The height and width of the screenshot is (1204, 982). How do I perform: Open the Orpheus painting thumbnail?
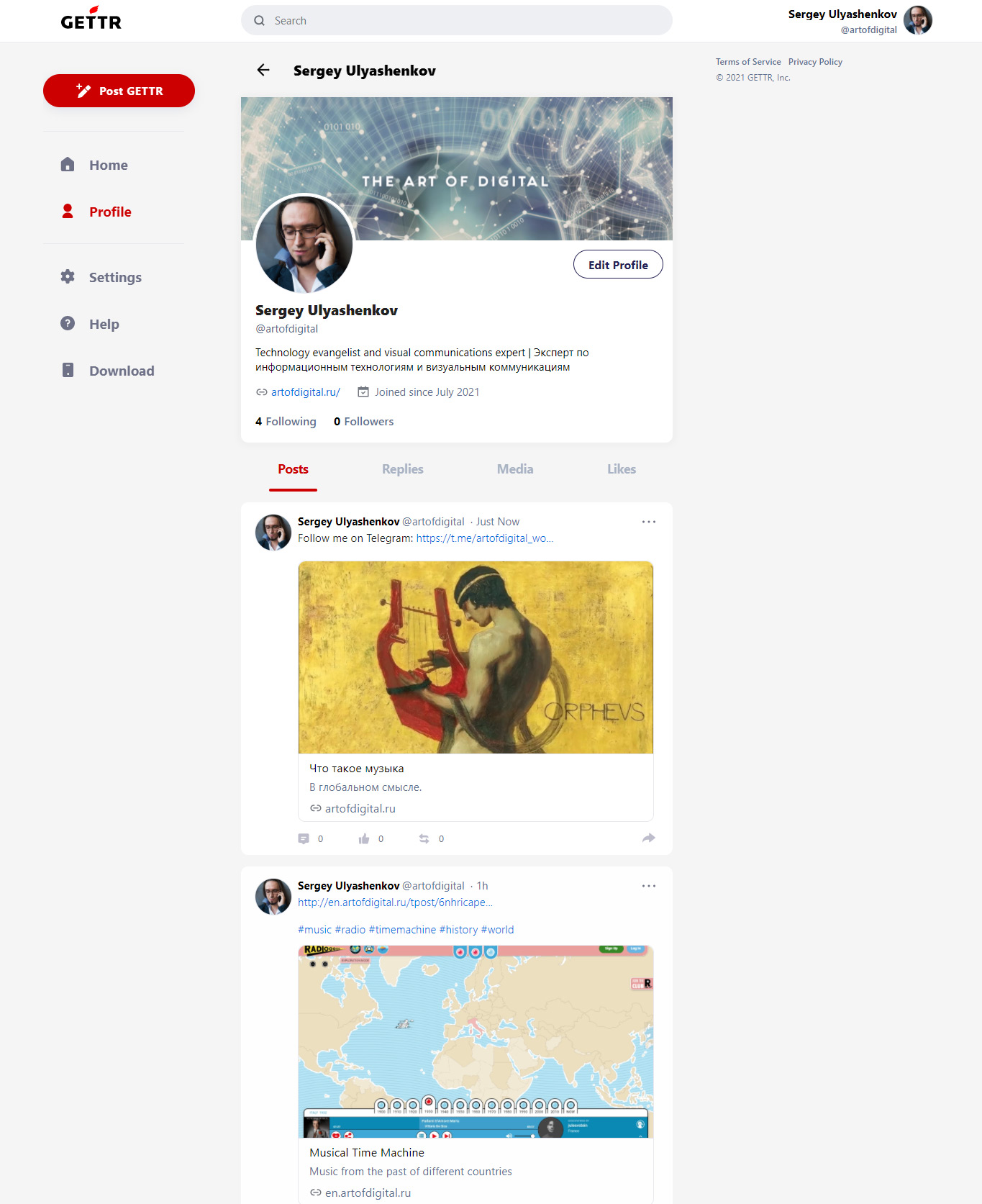click(x=476, y=657)
